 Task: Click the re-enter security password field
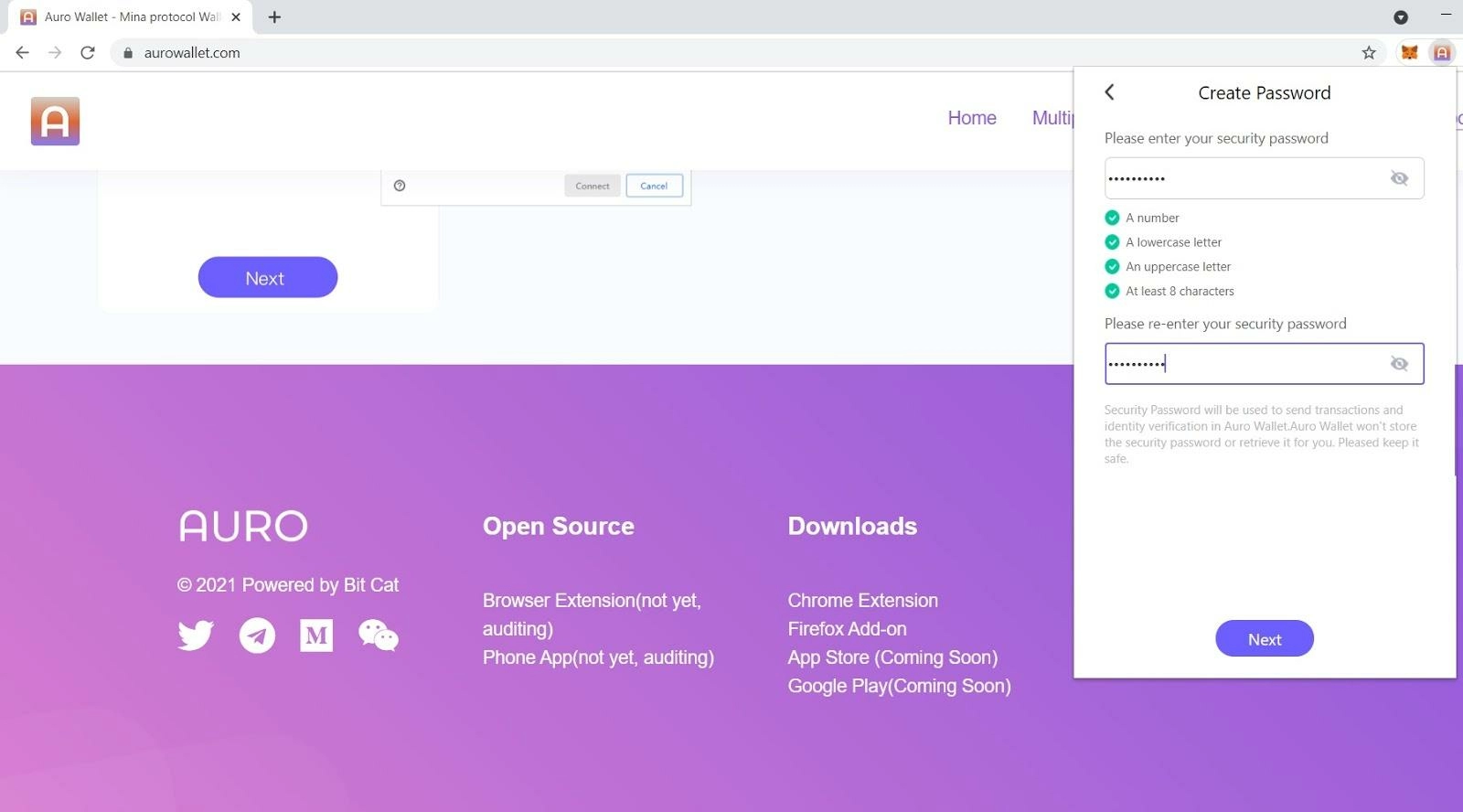click(1264, 364)
